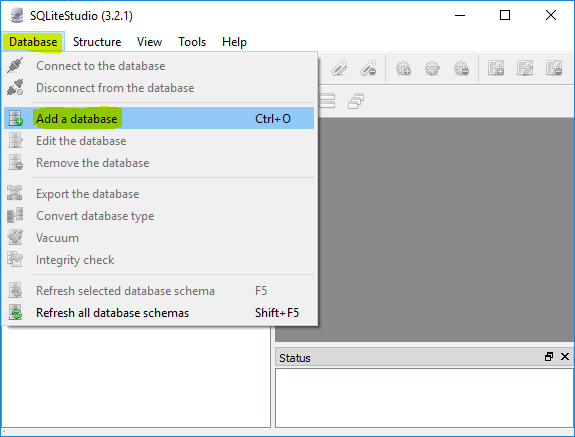The height and width of the screenshot is (437, 575).
Task: Select Edit the database entry
Action: pyautogui.click(x=159, y=141)
